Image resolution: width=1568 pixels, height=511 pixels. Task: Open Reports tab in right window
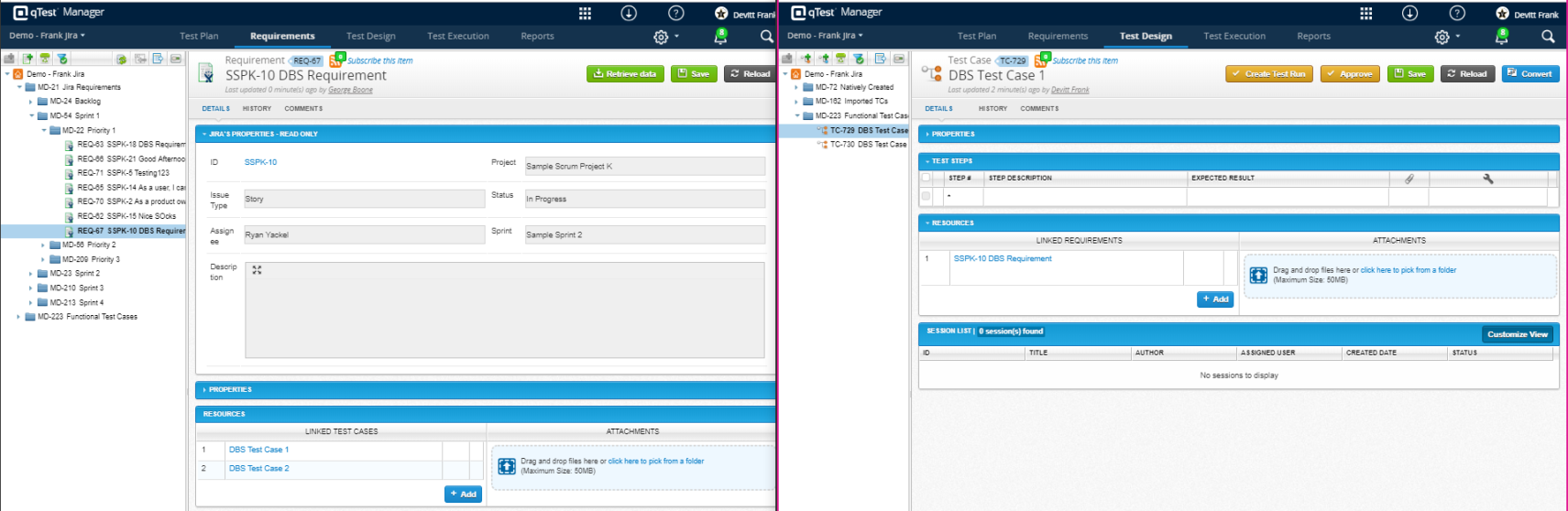tap(1313, 37)
